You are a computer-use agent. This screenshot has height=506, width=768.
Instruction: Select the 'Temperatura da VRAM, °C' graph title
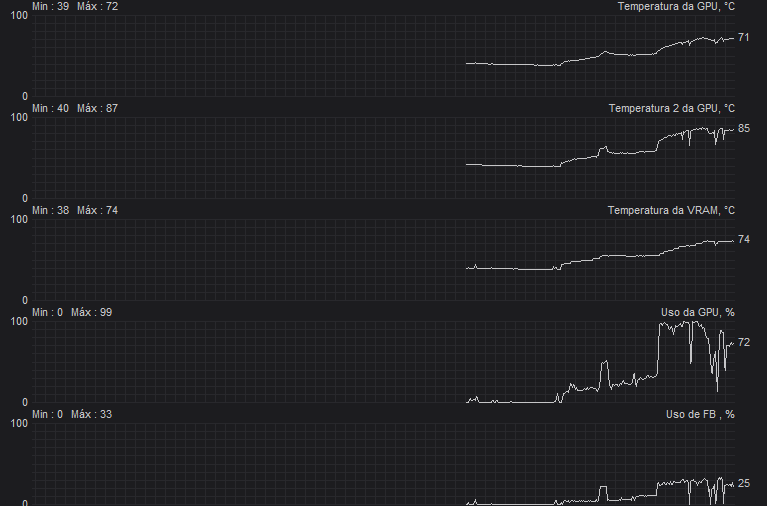672,210
